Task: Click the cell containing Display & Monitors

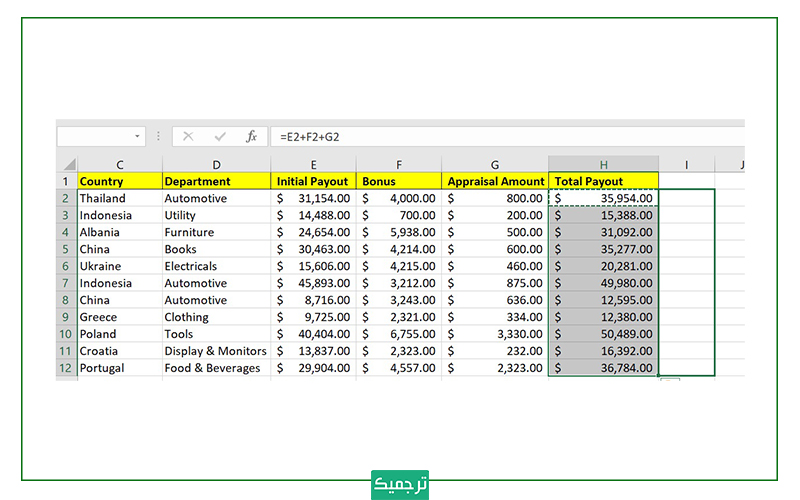Action: click(215, 351)
